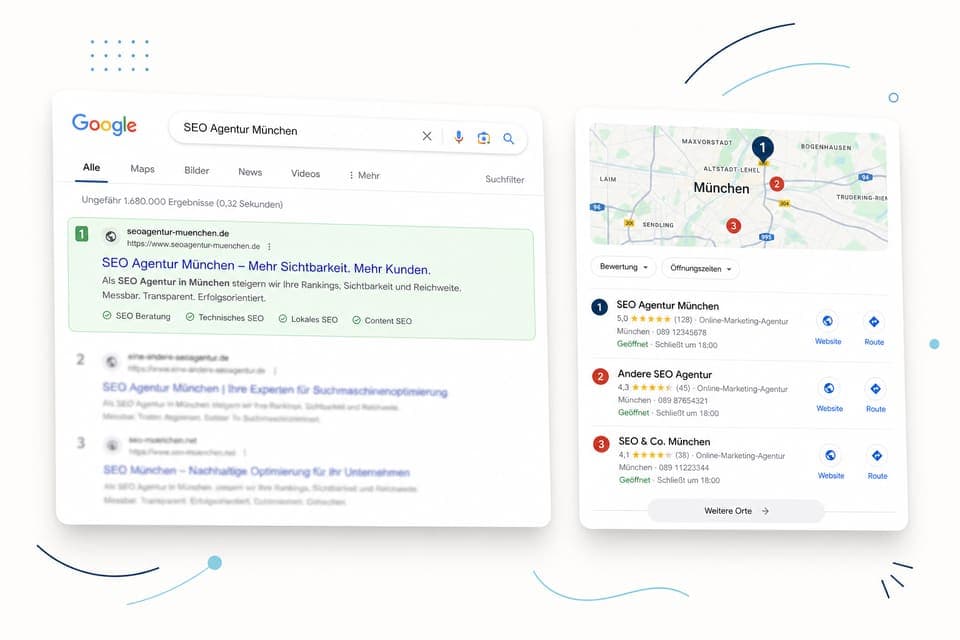Viewport: 960px width, 640px height.
Task: Click the phone number 089 87654321
Action: coord(683,401)
